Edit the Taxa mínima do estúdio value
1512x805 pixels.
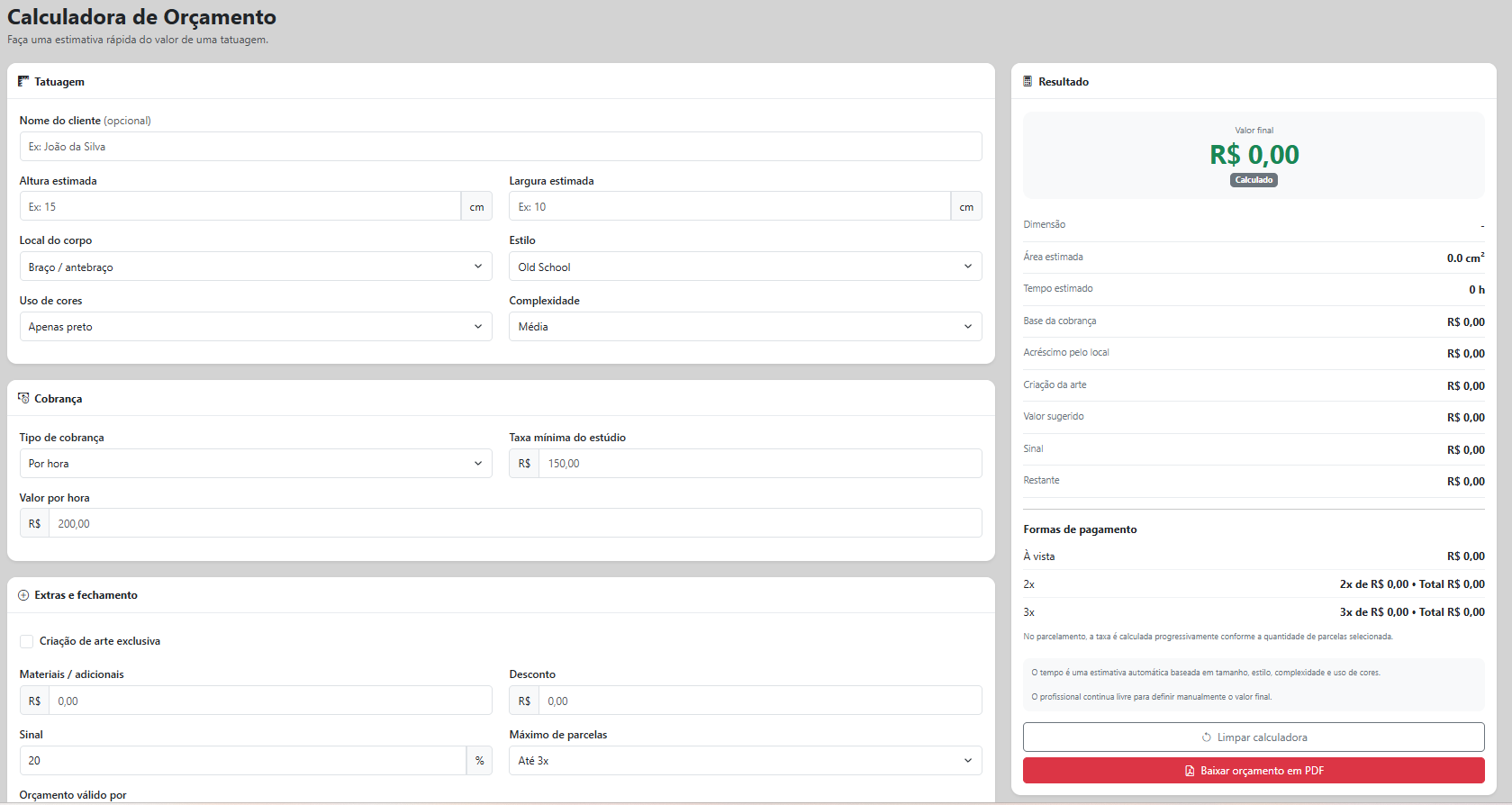click(x=760, y=464)
